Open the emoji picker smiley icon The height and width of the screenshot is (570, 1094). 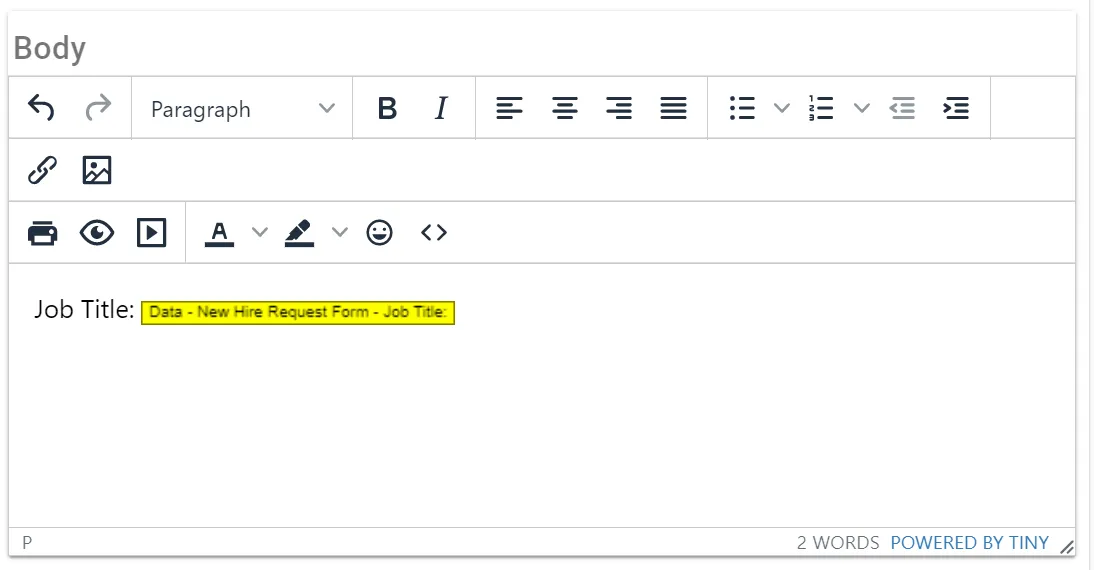(379, 233)
